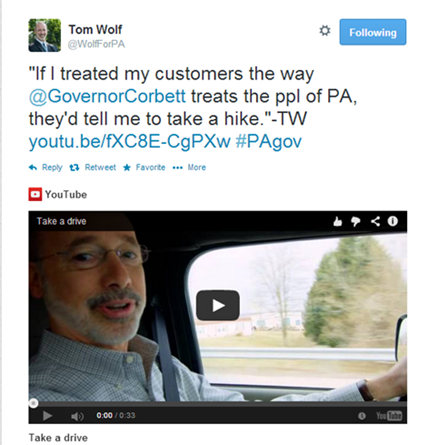The width and height of the screenshot is (429, 445).
Task: Expand the More options menu
Action: pos(189,167)
